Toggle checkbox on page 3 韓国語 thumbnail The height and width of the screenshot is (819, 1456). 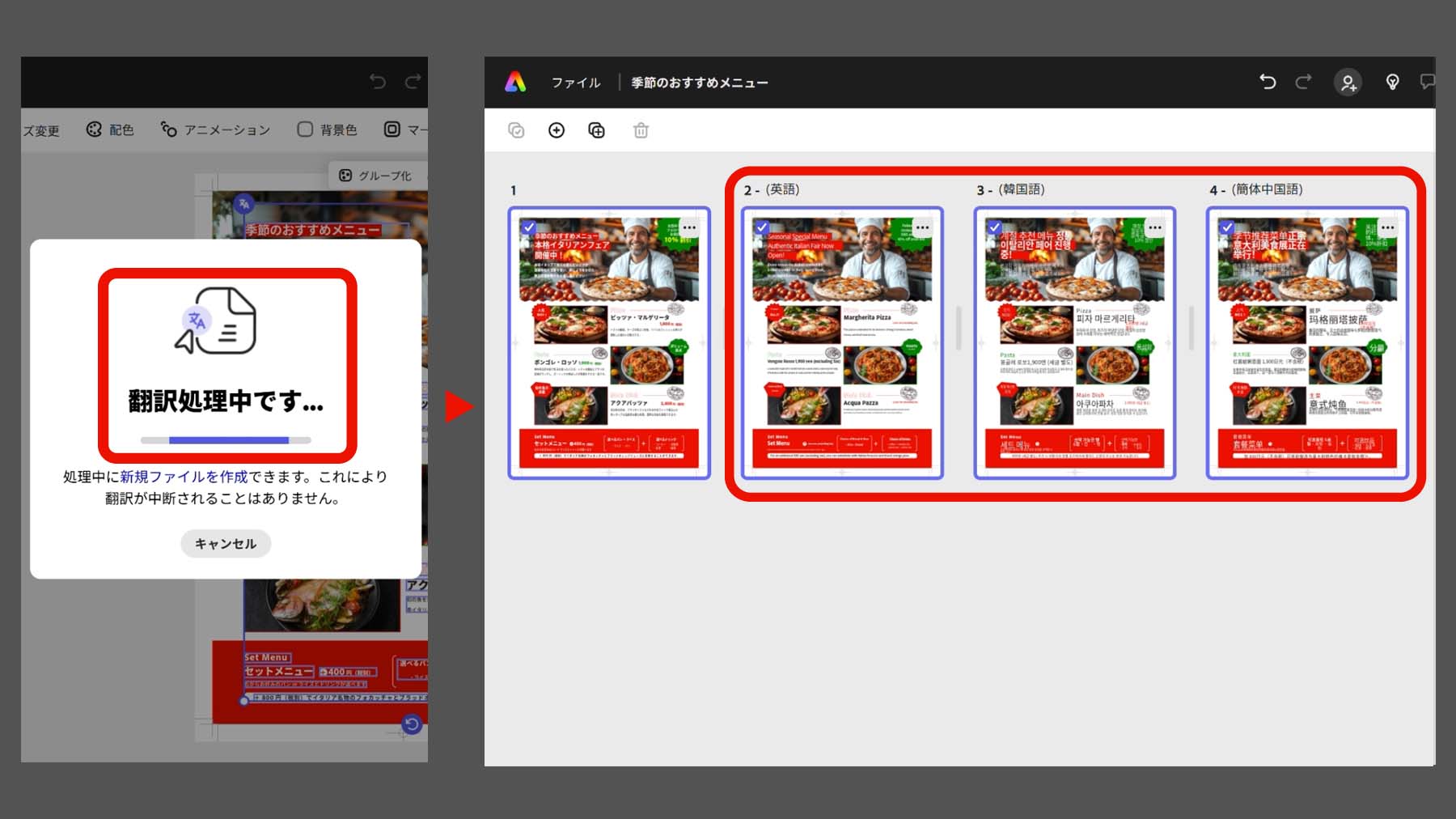(994, 227)
